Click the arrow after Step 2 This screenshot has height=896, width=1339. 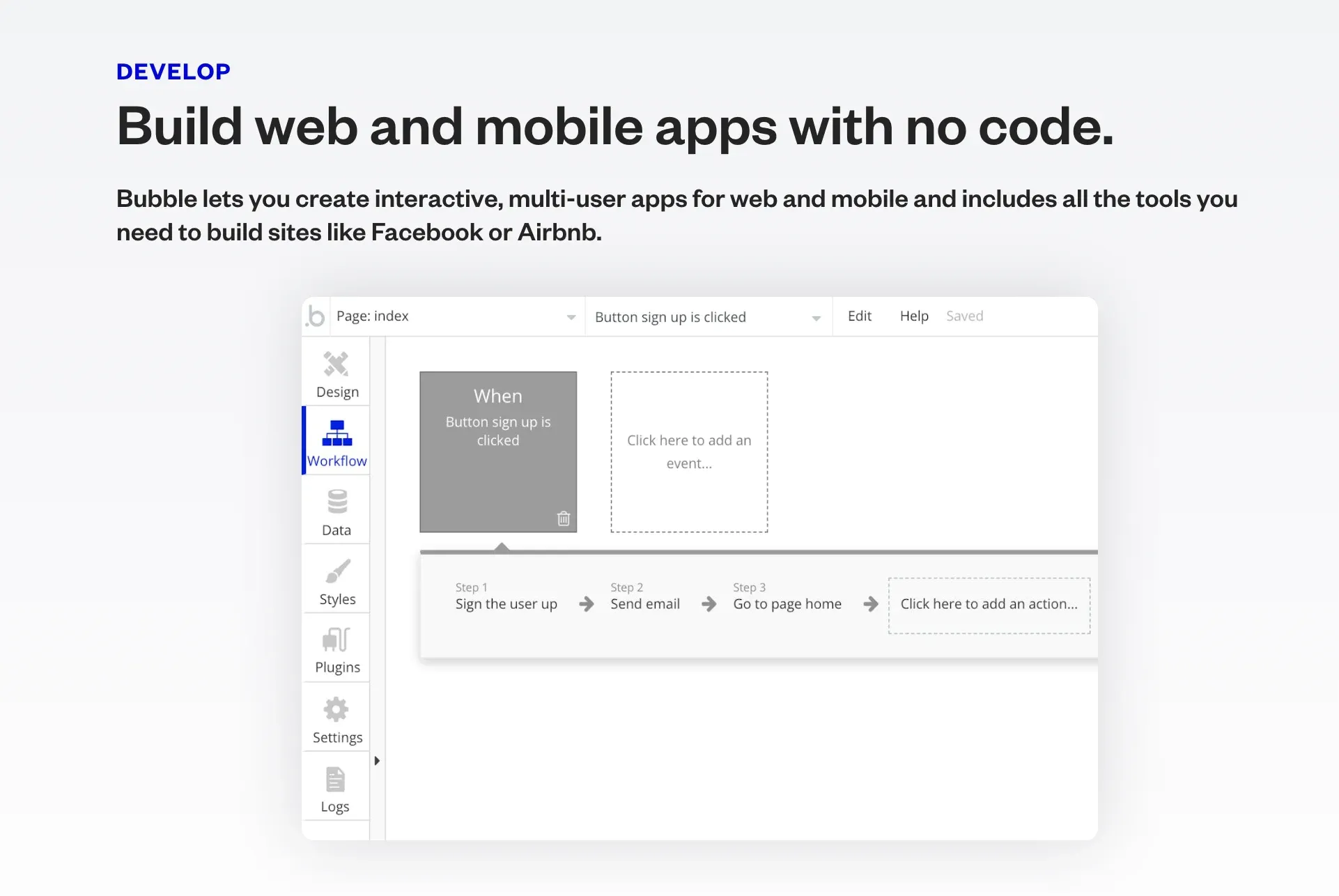(x=709, y=604)
